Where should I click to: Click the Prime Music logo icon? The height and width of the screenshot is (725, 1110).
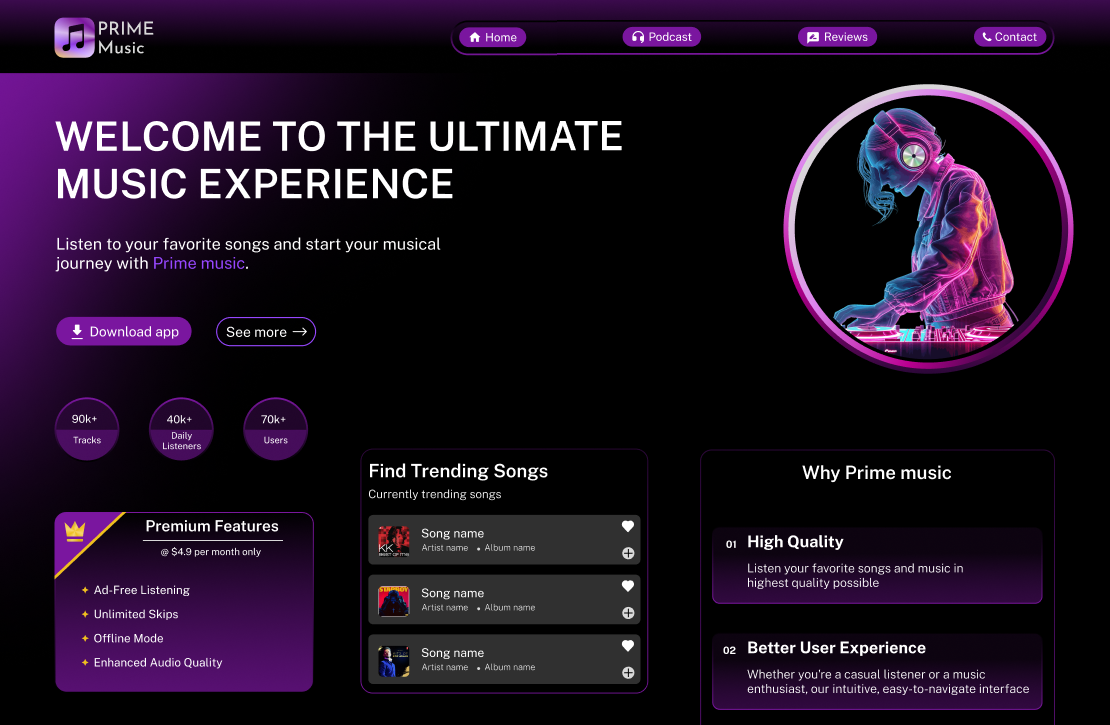point(74,38)
